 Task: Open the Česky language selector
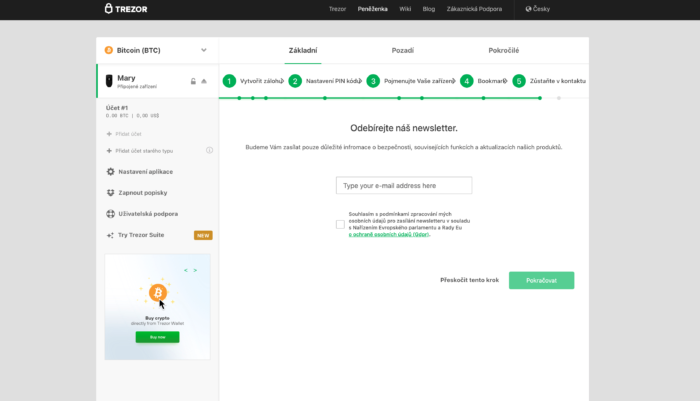536,9
